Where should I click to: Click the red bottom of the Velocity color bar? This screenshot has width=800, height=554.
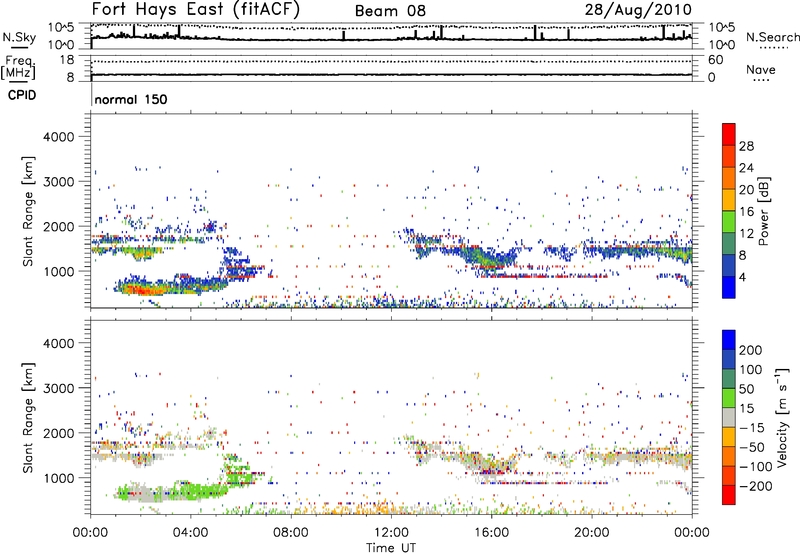(729, 495)
